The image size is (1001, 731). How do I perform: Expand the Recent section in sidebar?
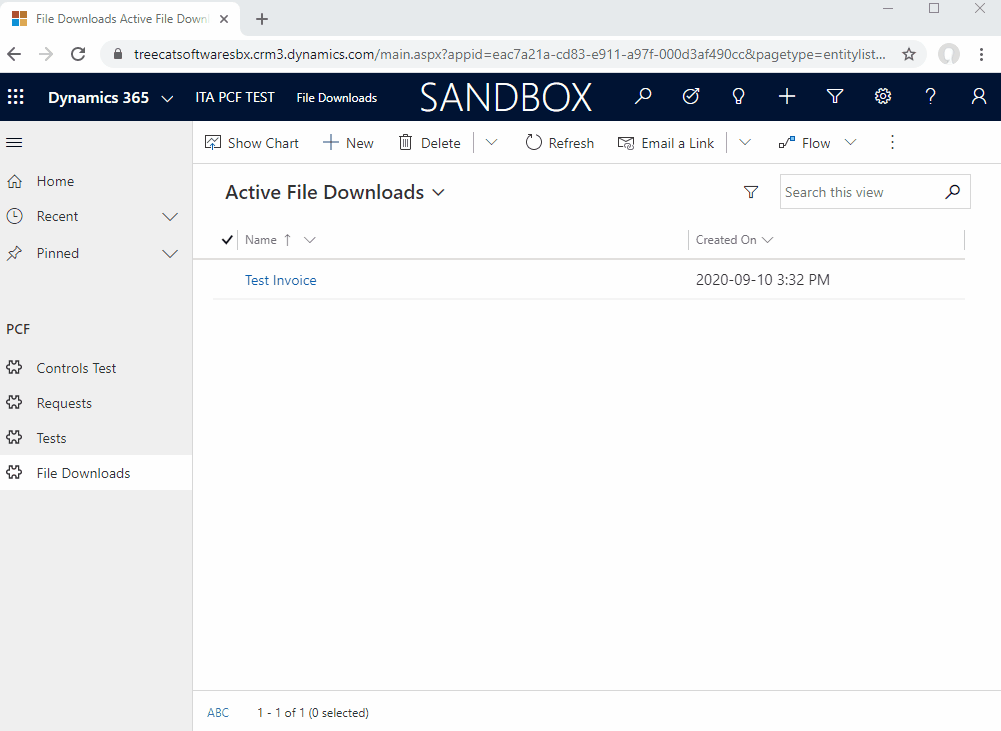pyautogui.click(x=170, y=216)
